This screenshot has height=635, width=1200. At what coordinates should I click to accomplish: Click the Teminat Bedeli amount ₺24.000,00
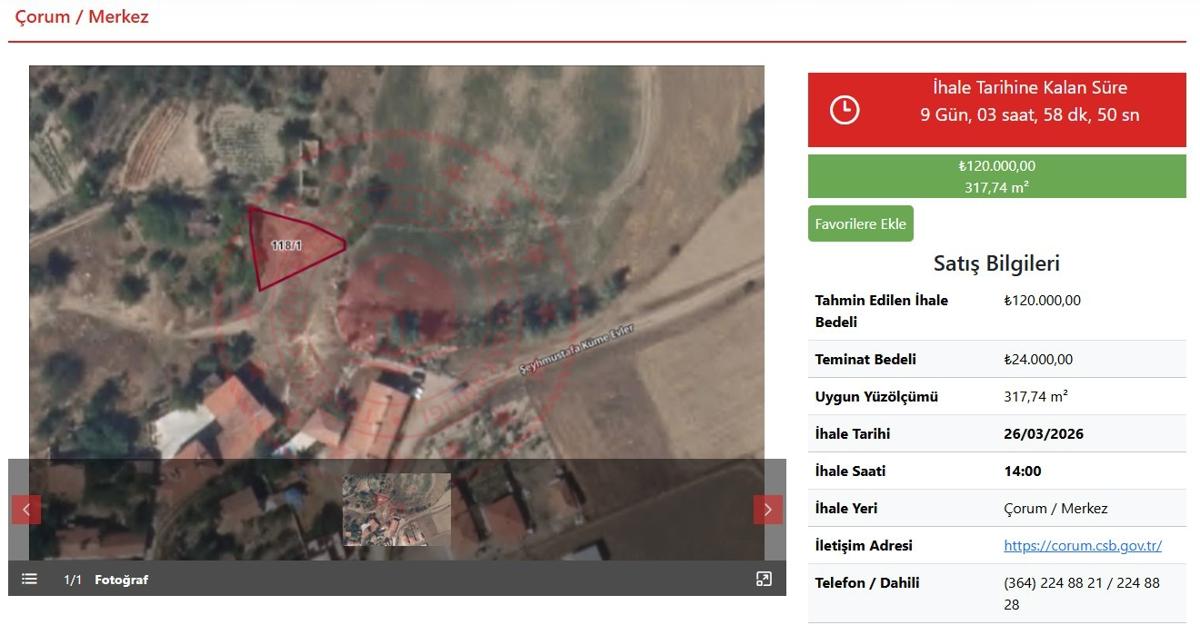(1038, 359)
